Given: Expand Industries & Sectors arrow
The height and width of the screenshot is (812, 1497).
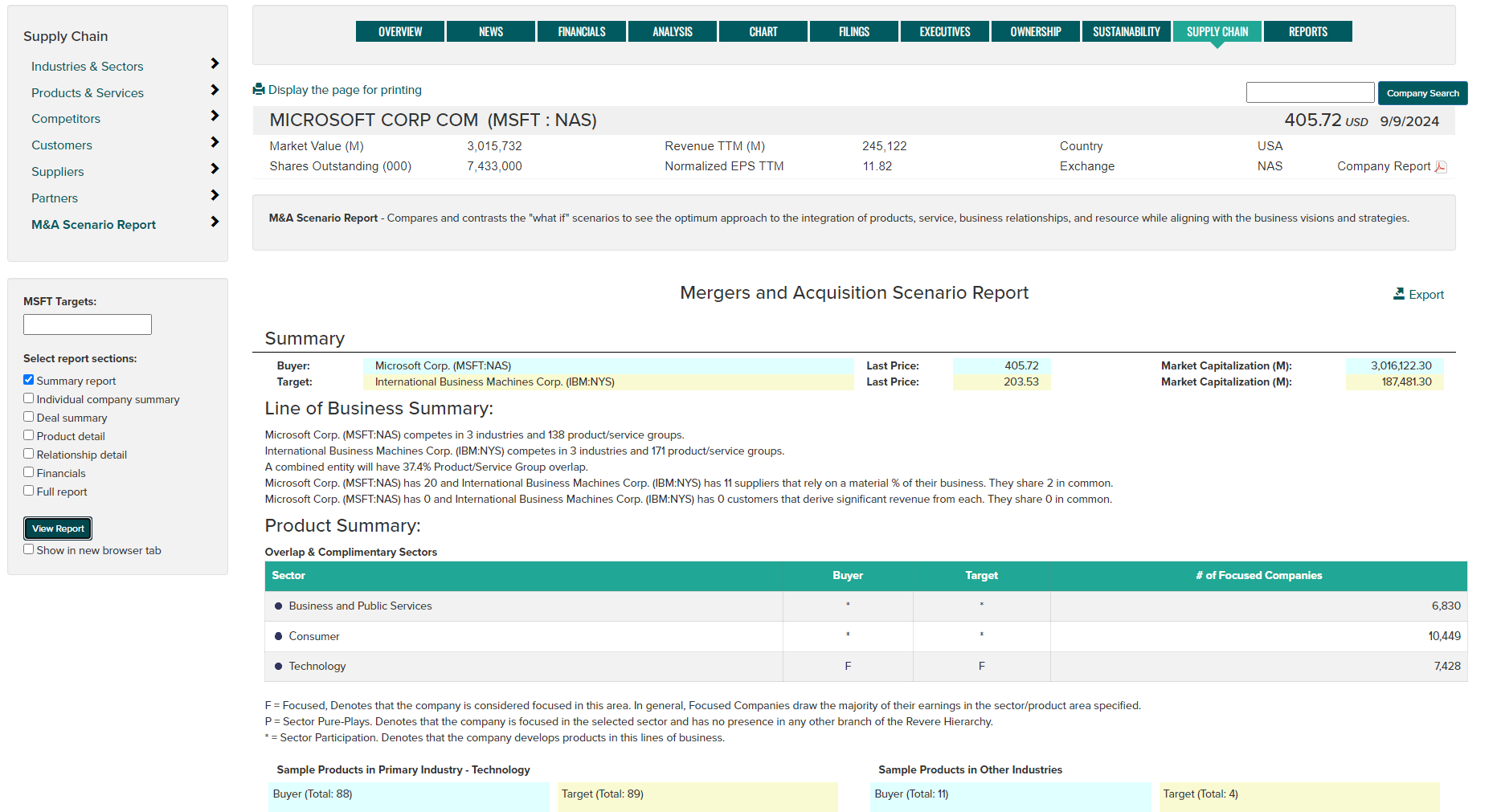Looking at the screenshot, I should 215,63.
